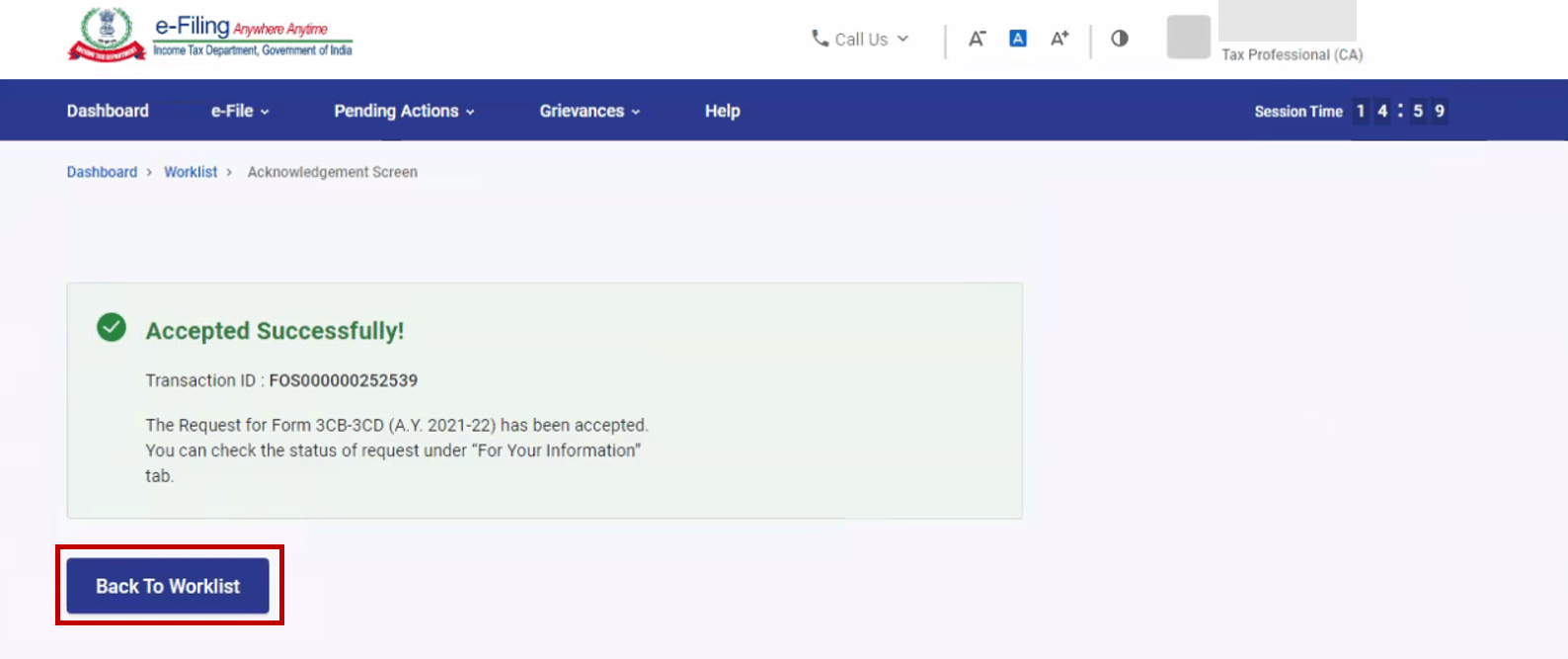The image size is (1568, 659).
Task: Click the phone icon beside Call Us
Action: click(820, 39)
